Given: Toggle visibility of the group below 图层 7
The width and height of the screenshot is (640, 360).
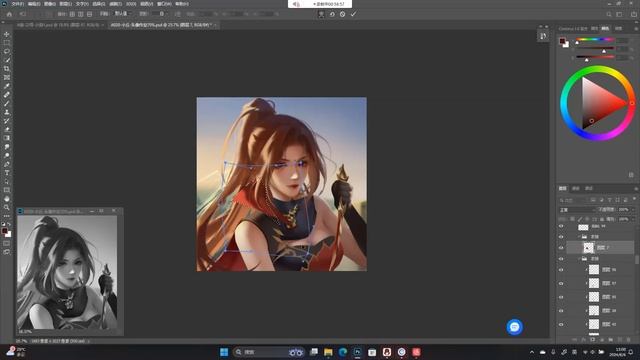Looking at the screenshot, I should pyautogui.click(x=561, y=259).
